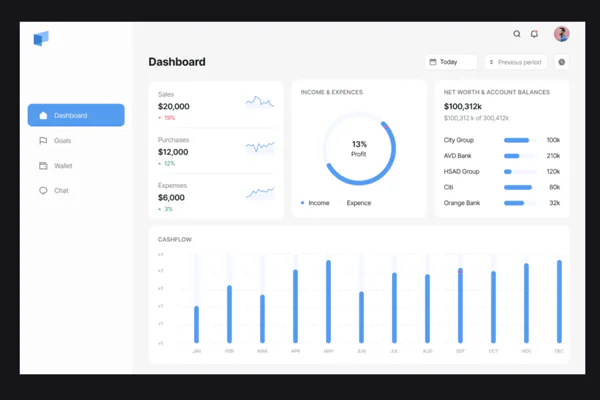Toggle the Expence legend entry
Viewport: 600px width, 400px height.
pos(357,203)
